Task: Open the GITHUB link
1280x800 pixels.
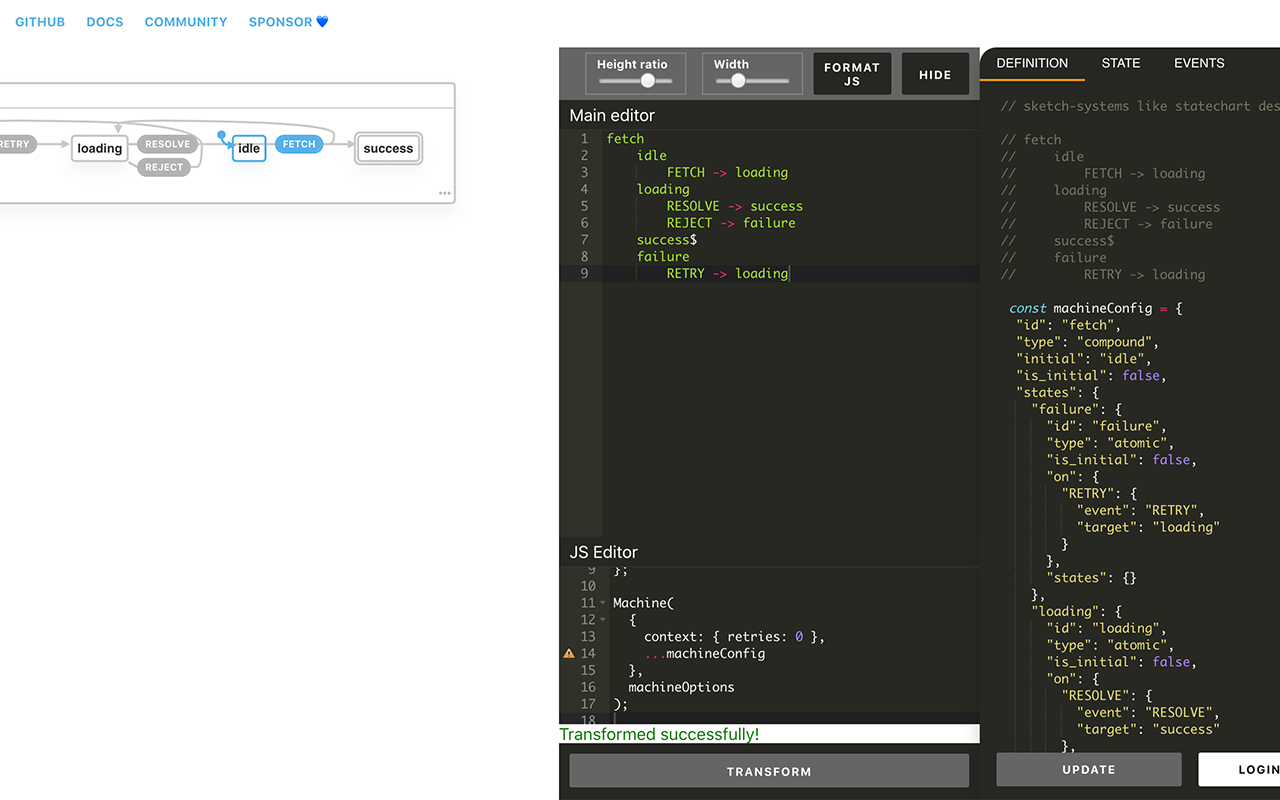Action: [x=39, y=21]
